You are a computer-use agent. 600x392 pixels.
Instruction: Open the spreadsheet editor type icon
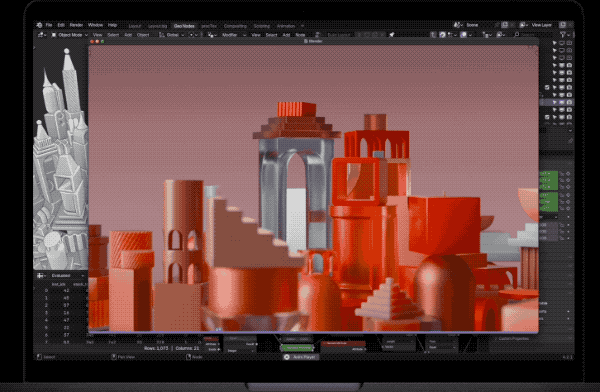[41, 276]
